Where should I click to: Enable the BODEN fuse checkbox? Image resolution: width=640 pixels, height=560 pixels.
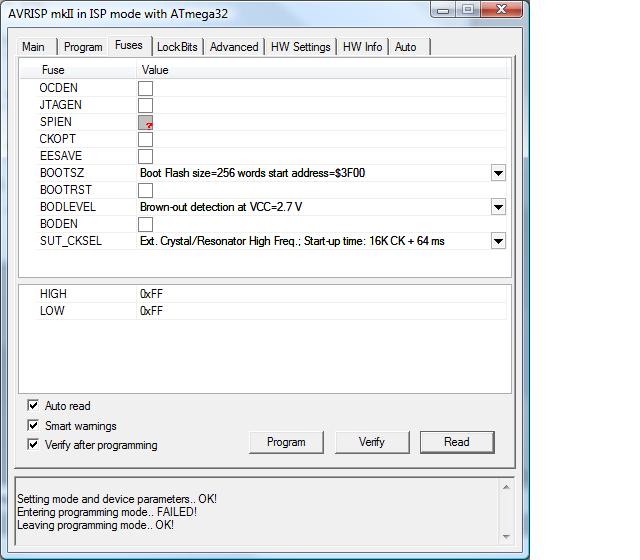pyautogui.click(x=145, y=224)
